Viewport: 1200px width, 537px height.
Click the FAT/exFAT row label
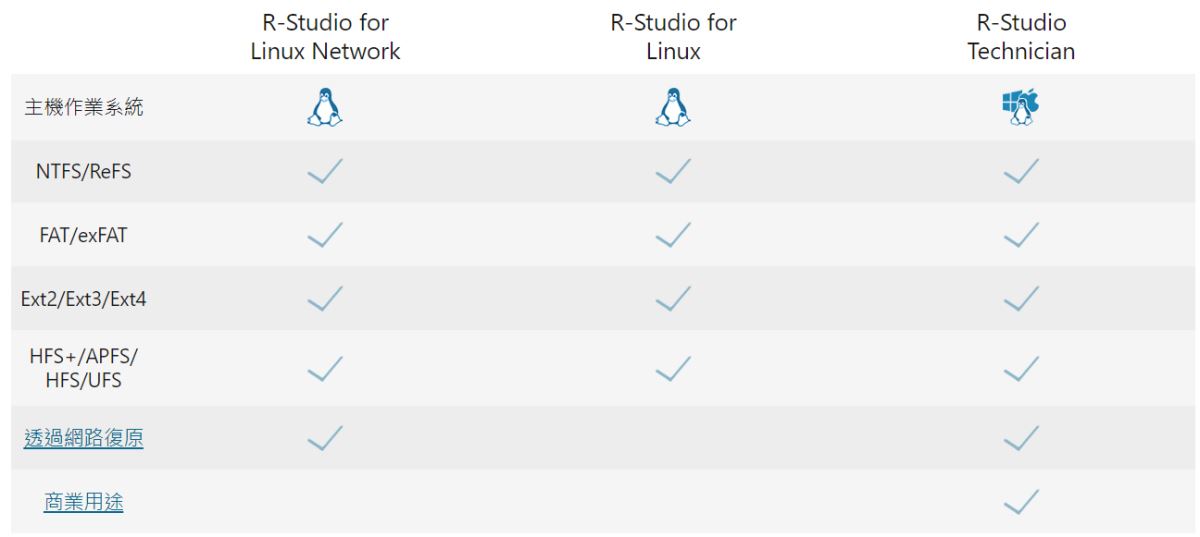coord(84,236)
